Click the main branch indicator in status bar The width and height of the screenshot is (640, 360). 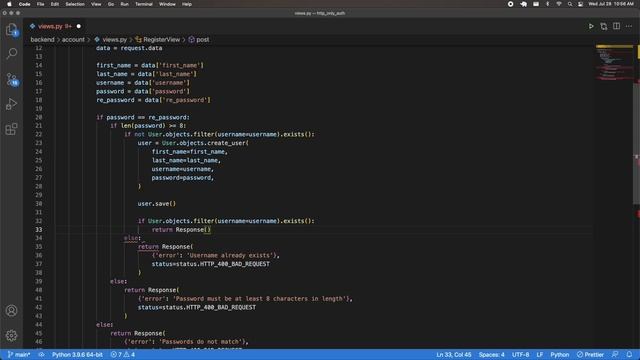[19, 355]
